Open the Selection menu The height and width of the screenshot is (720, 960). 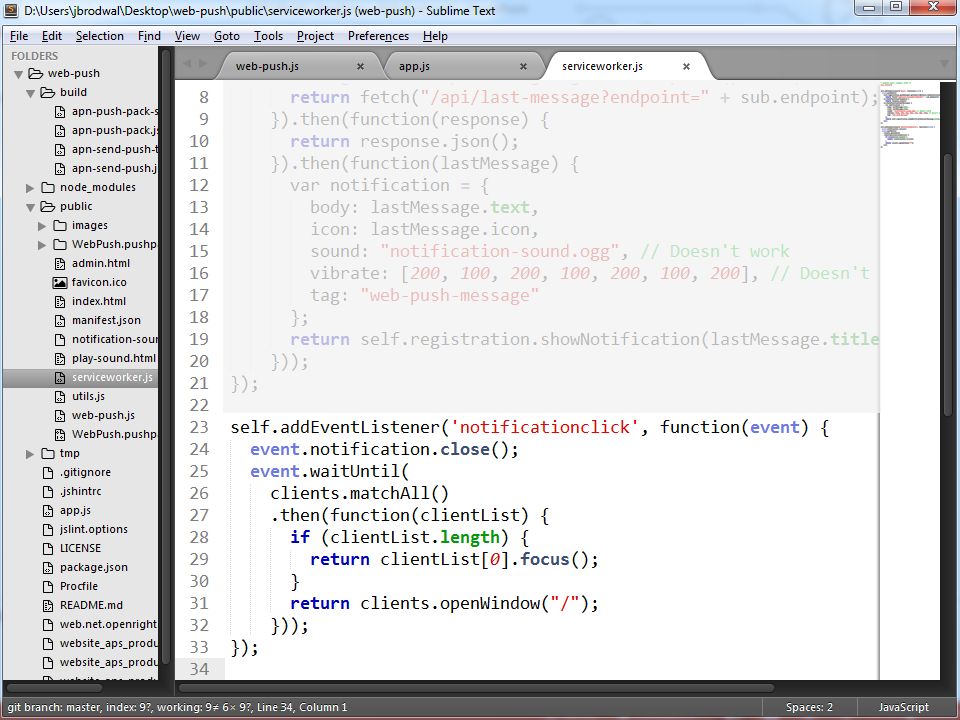point(100,36)
